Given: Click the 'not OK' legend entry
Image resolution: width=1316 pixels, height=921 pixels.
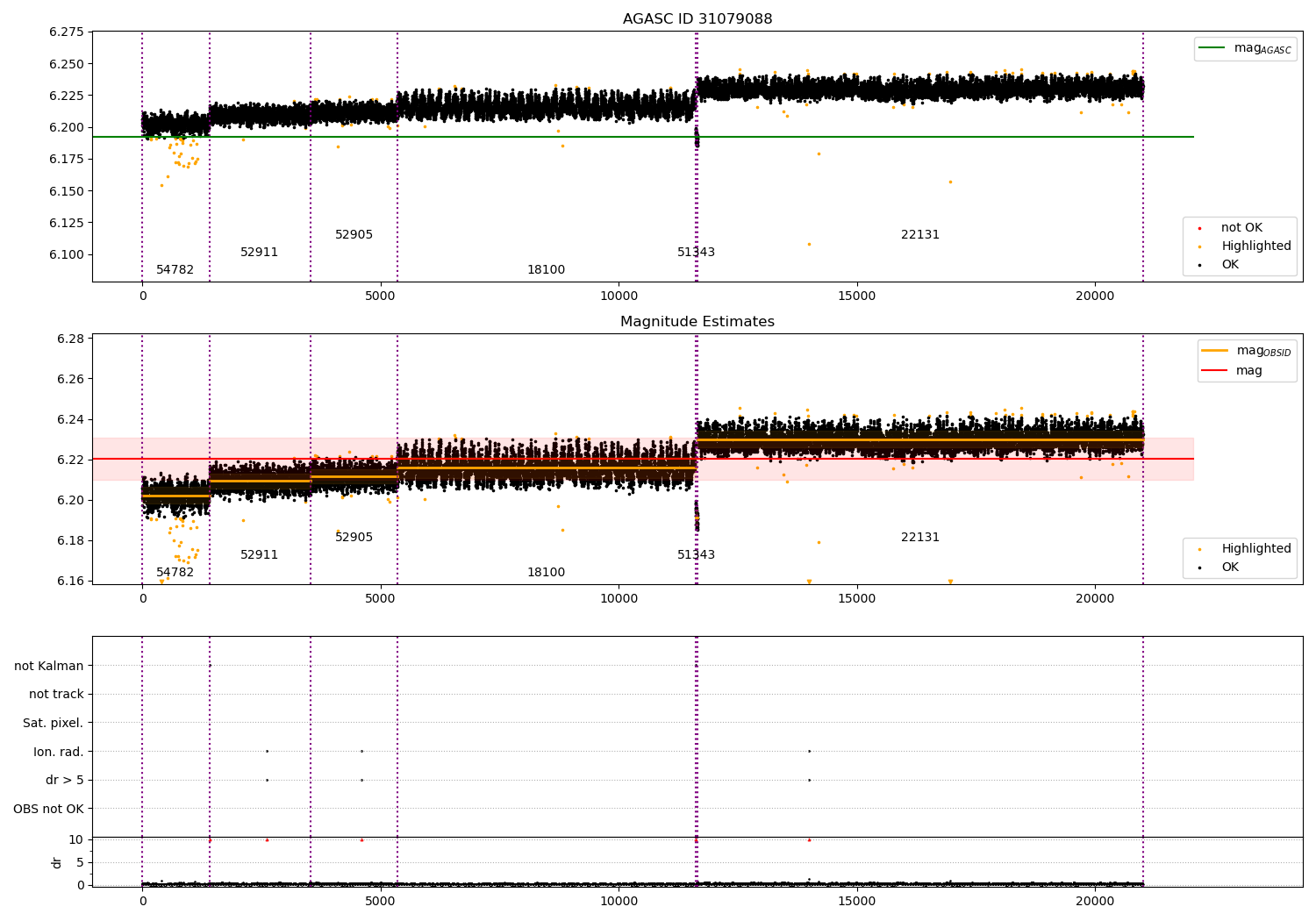Looking at the screenshot, I should tap(1241, 228).
